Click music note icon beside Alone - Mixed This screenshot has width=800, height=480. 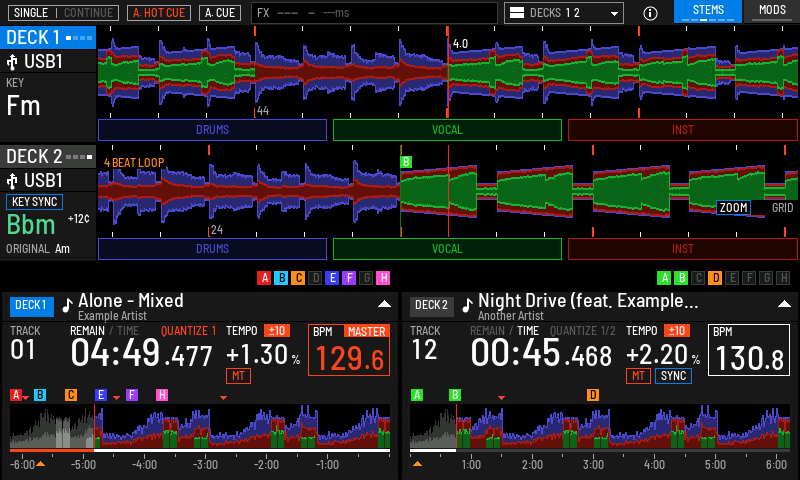pos(67,305)
